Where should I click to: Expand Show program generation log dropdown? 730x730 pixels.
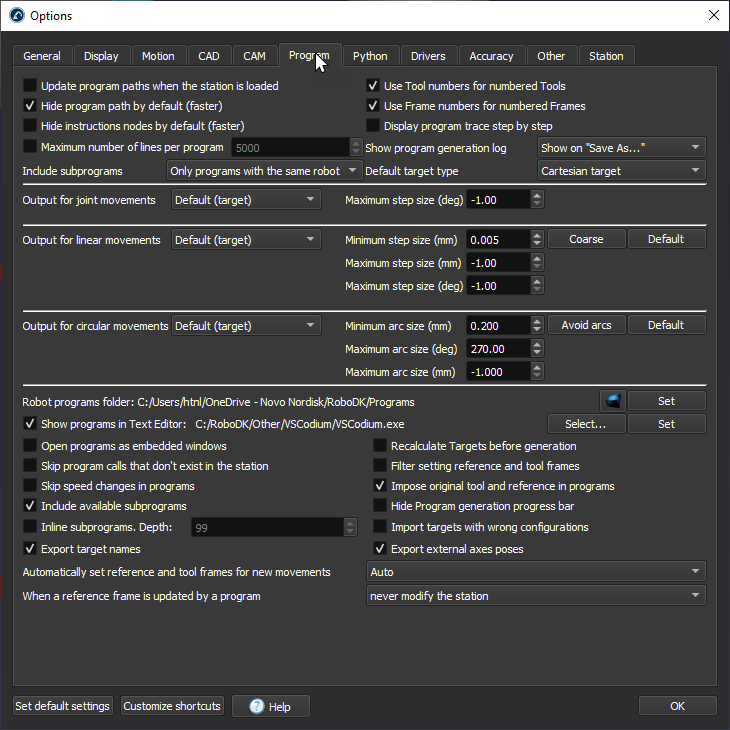621,148
